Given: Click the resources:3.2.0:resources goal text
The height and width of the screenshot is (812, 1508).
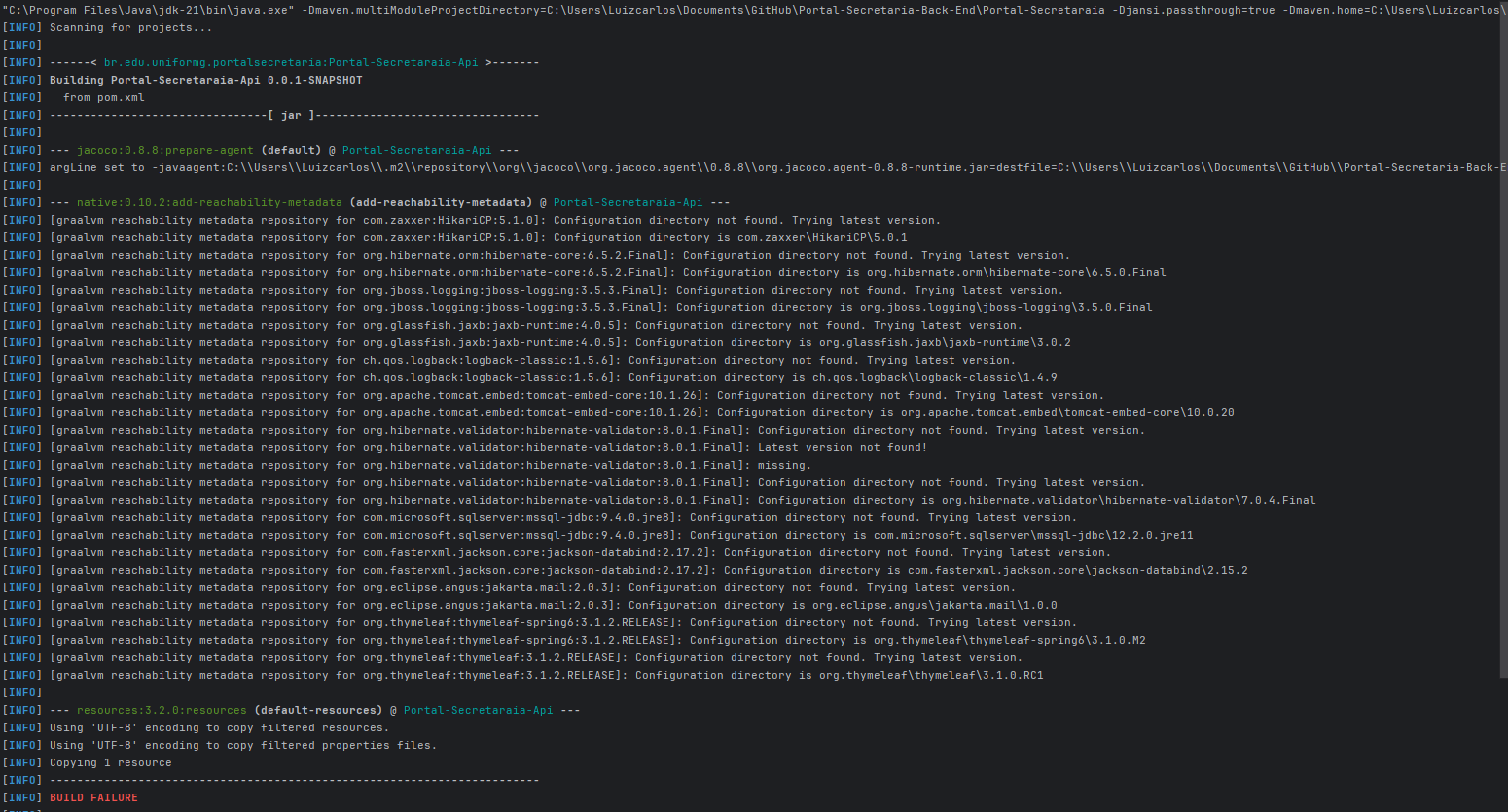Looking at the screenshot, I should point(162,710).
